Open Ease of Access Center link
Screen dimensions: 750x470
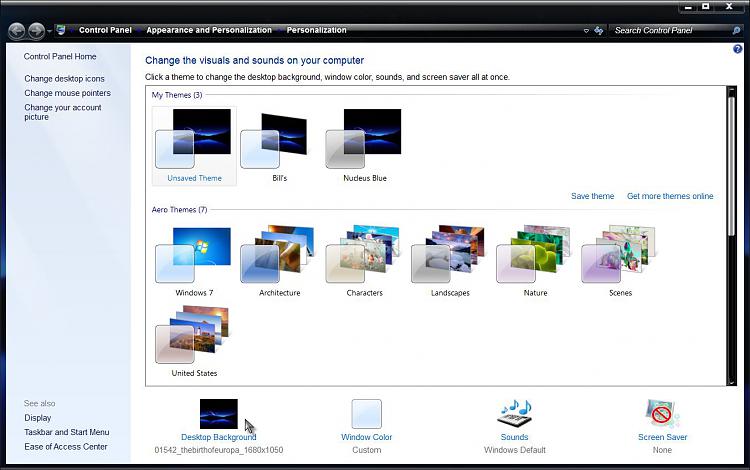(x=66, y=446)
